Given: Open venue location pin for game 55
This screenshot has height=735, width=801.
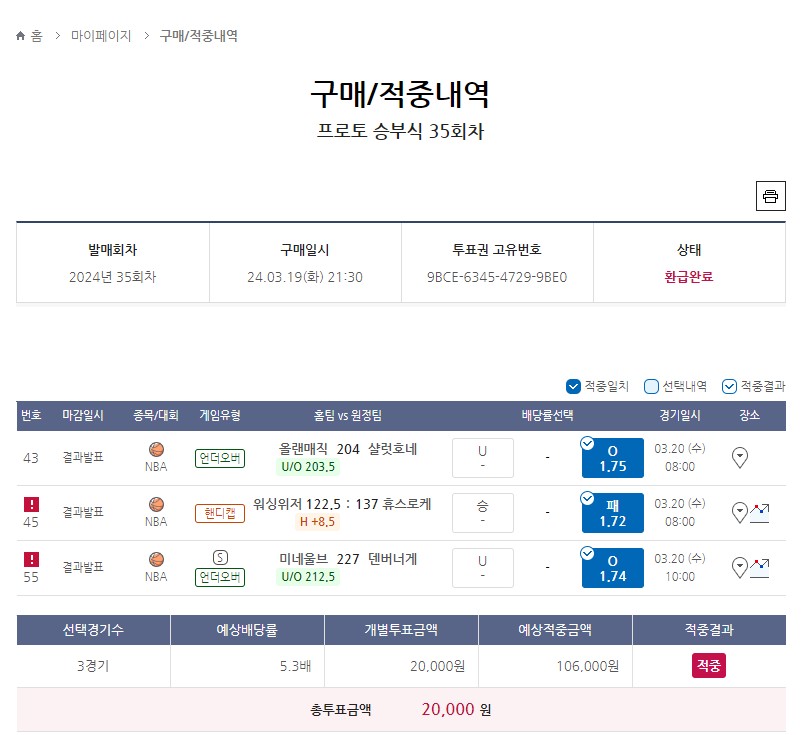Looking at the screenshot, I should [740, 568].
